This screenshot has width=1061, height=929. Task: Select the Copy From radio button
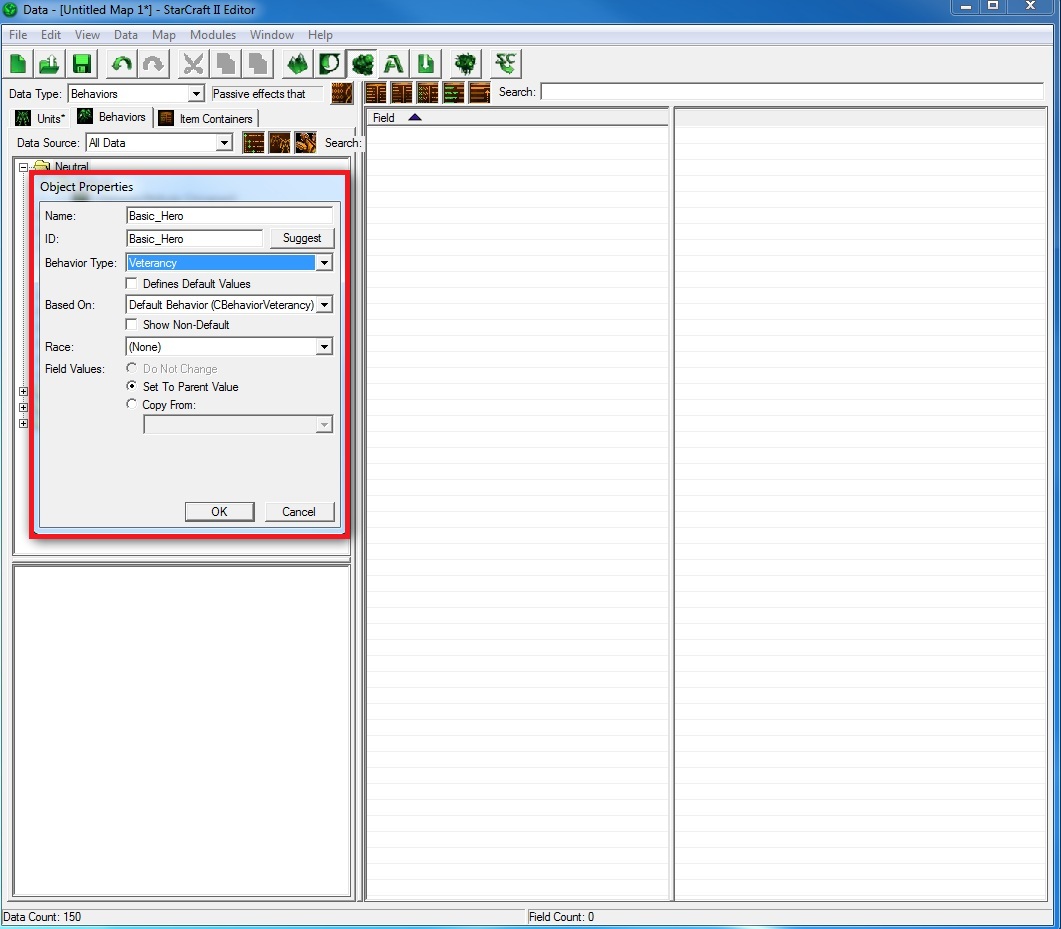132,404
